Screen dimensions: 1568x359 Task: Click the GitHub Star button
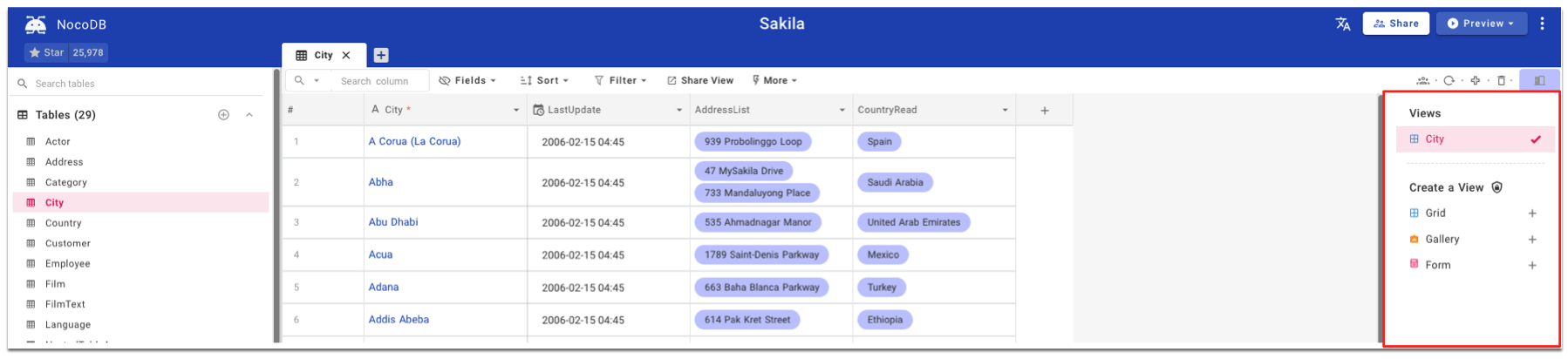[x=66, y=52]
